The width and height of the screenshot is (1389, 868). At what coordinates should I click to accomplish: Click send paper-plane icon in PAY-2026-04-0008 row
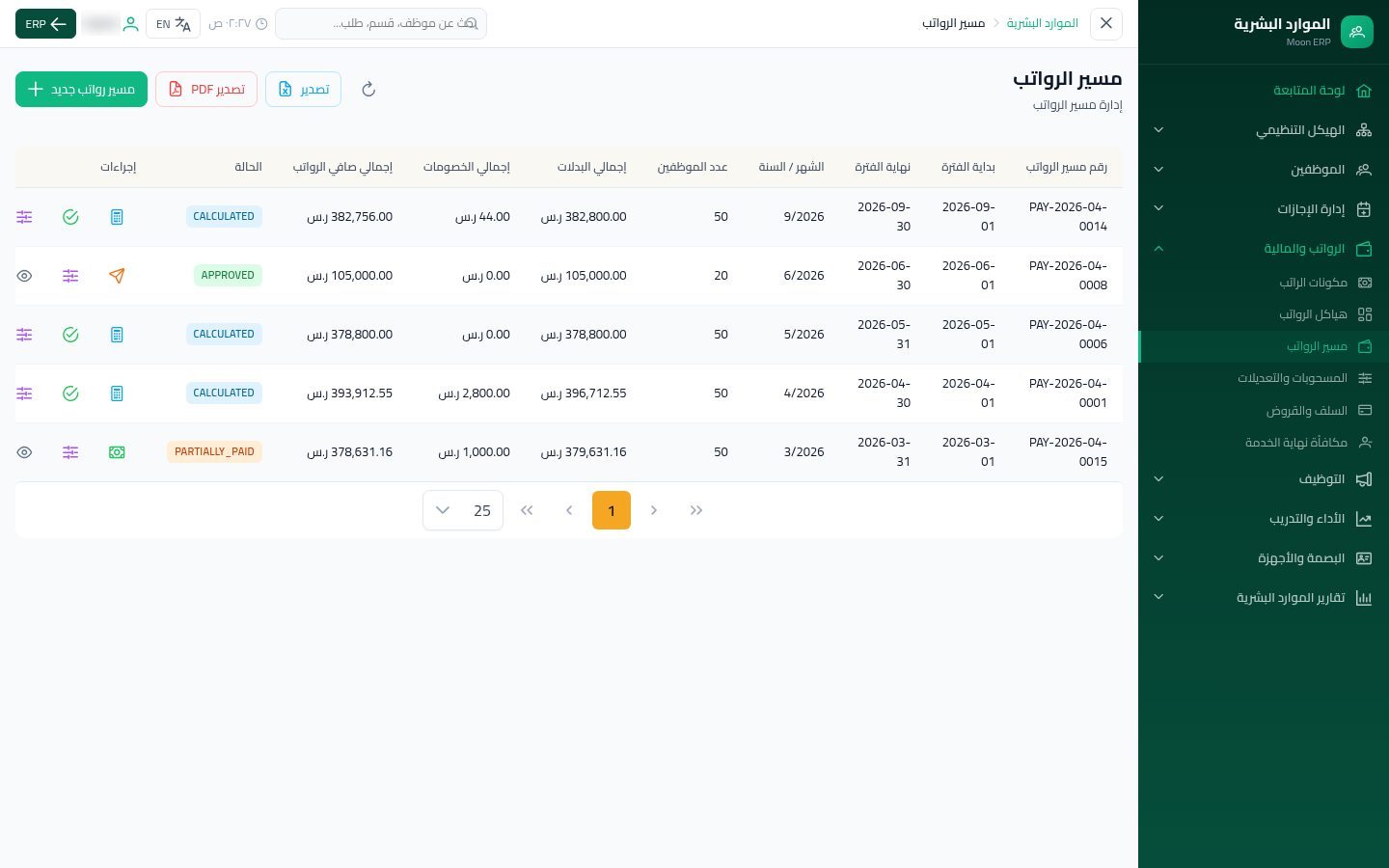(x=117, y=276)
